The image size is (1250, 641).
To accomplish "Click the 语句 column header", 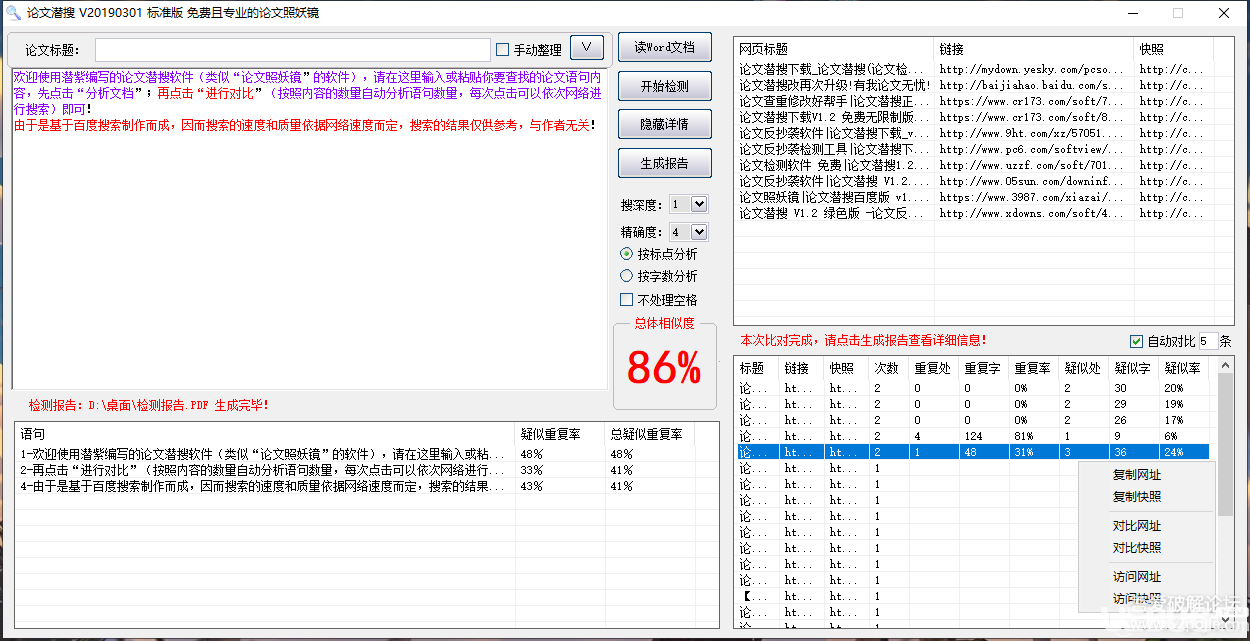I will 265,435.
